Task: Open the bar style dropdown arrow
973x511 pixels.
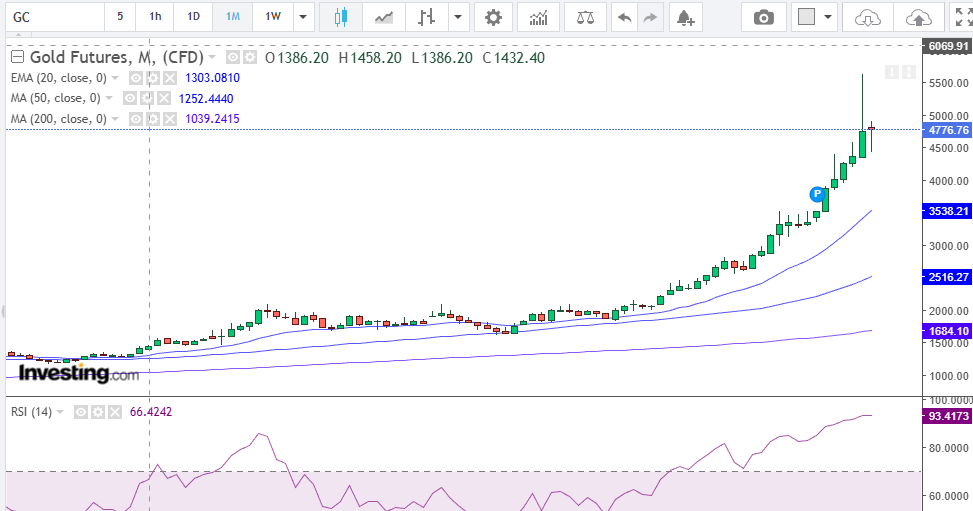Action: [x=458, y=17]
